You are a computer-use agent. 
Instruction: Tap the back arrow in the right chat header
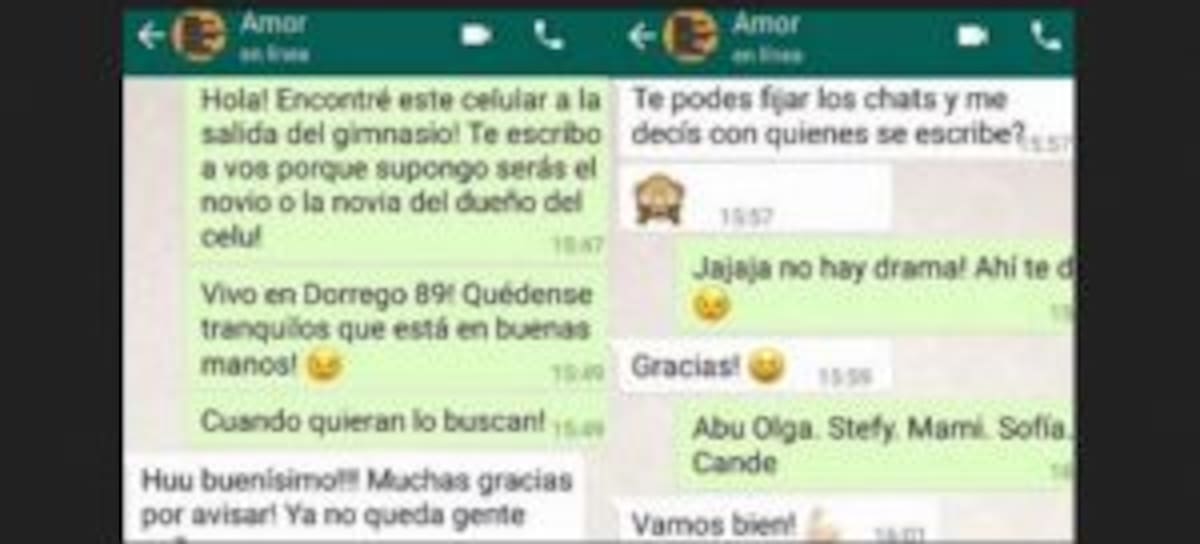[641, 36]
